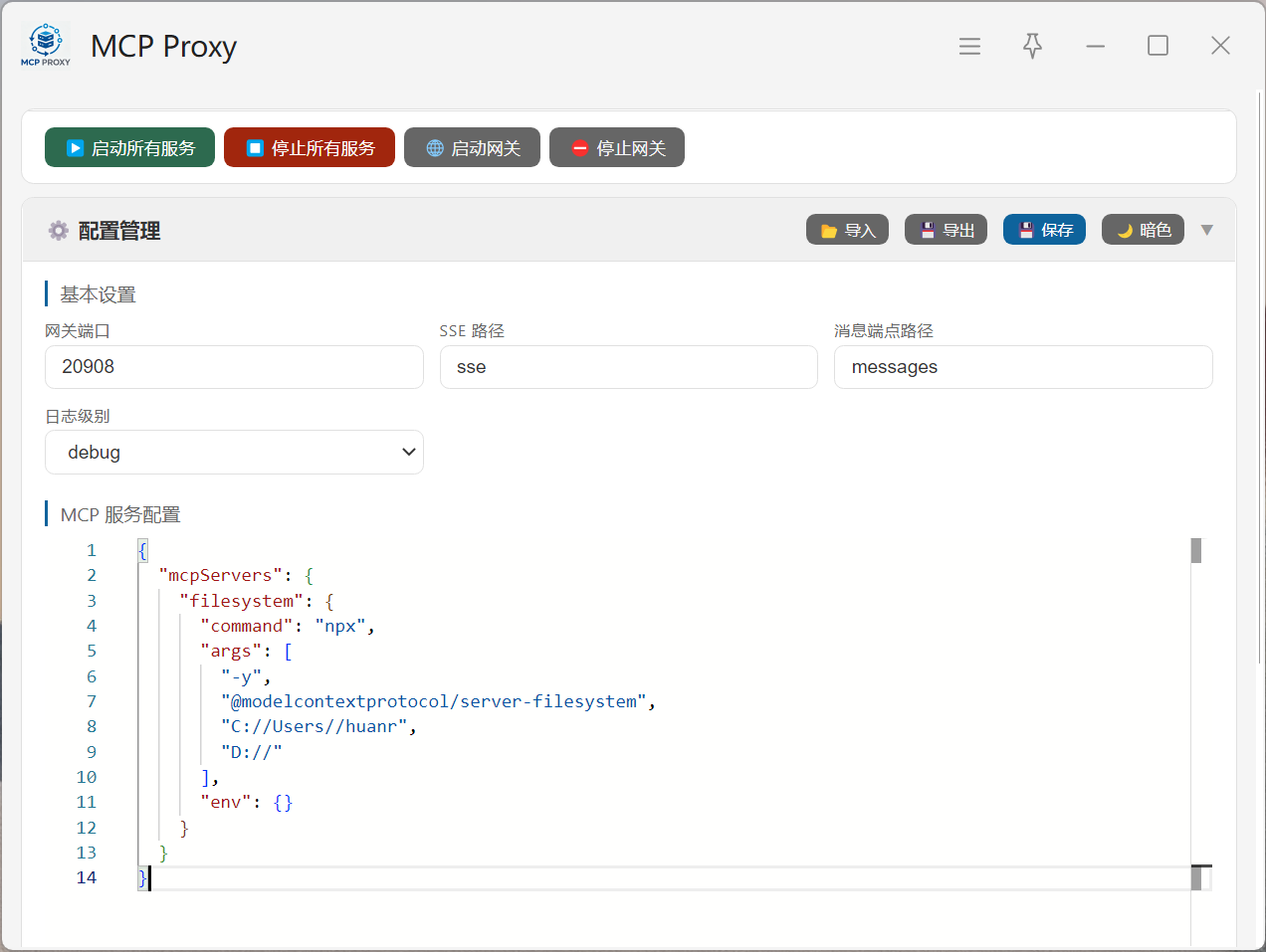The image size is (1266, 952).
Task: Toggle dark theme with 暗色 button
Action: pyautogui.click(x=1143, y=230)
